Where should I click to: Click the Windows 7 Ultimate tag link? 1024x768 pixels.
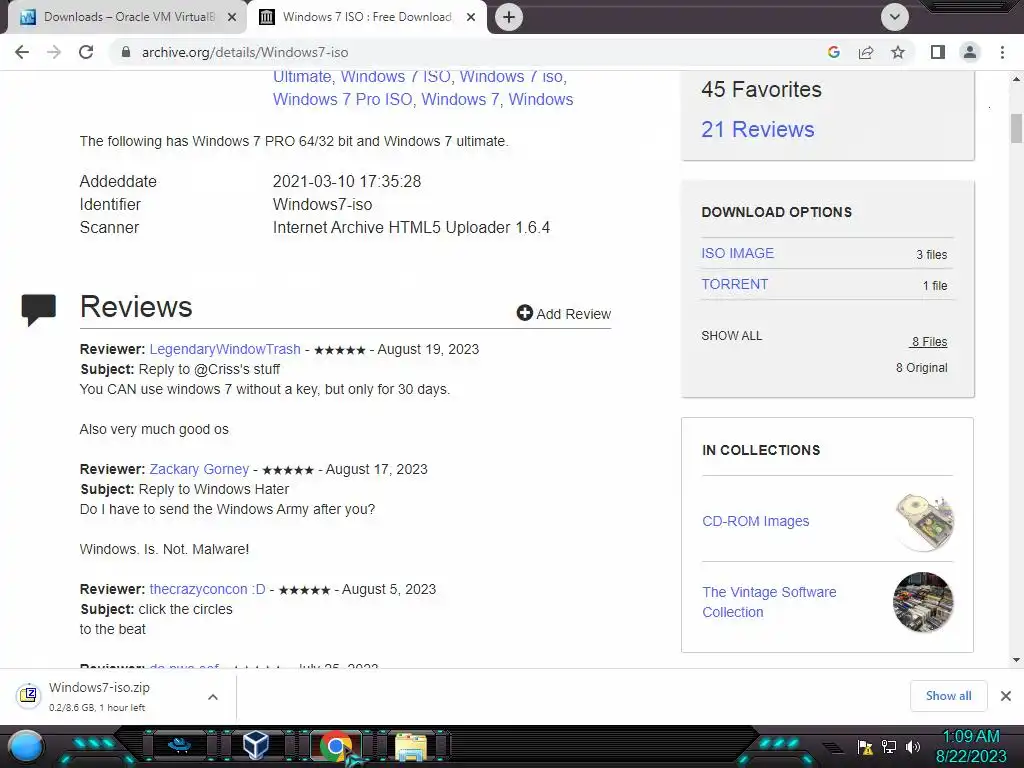pos(302,77)
